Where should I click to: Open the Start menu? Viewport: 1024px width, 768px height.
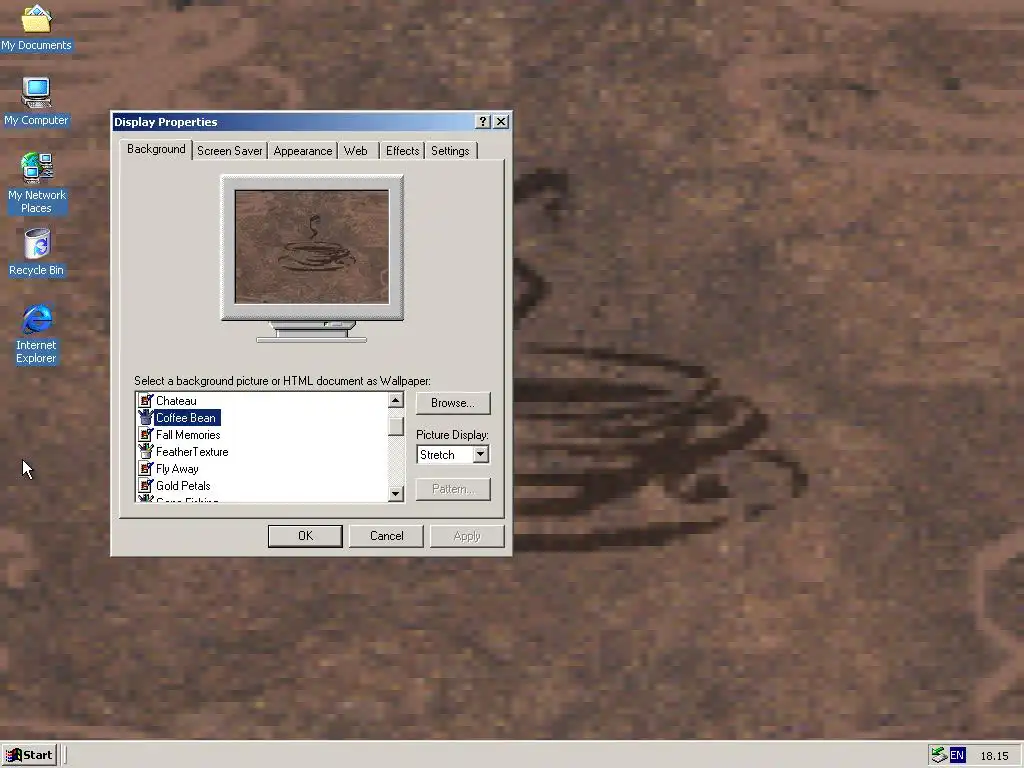[29, 755]
